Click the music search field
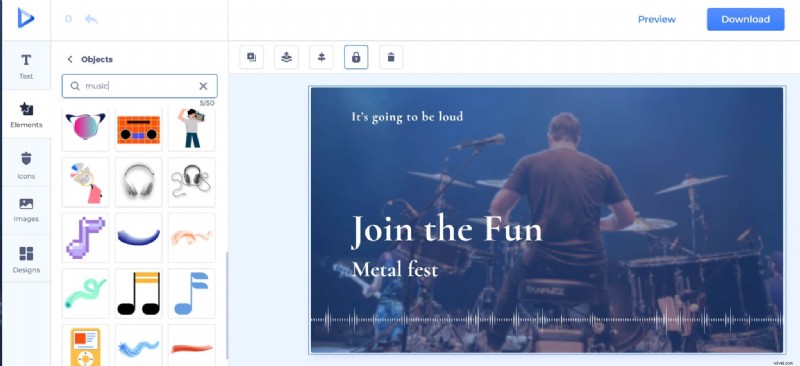 139,86
